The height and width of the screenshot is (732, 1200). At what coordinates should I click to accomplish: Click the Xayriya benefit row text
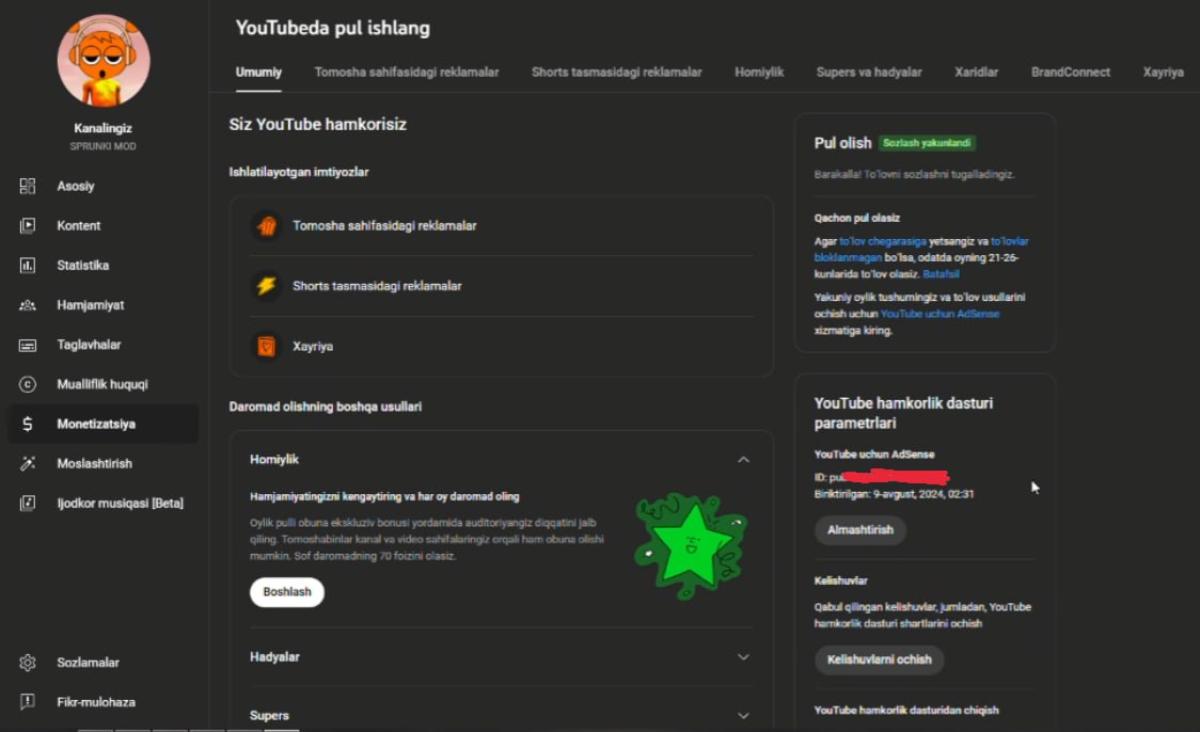coord(313,346)
